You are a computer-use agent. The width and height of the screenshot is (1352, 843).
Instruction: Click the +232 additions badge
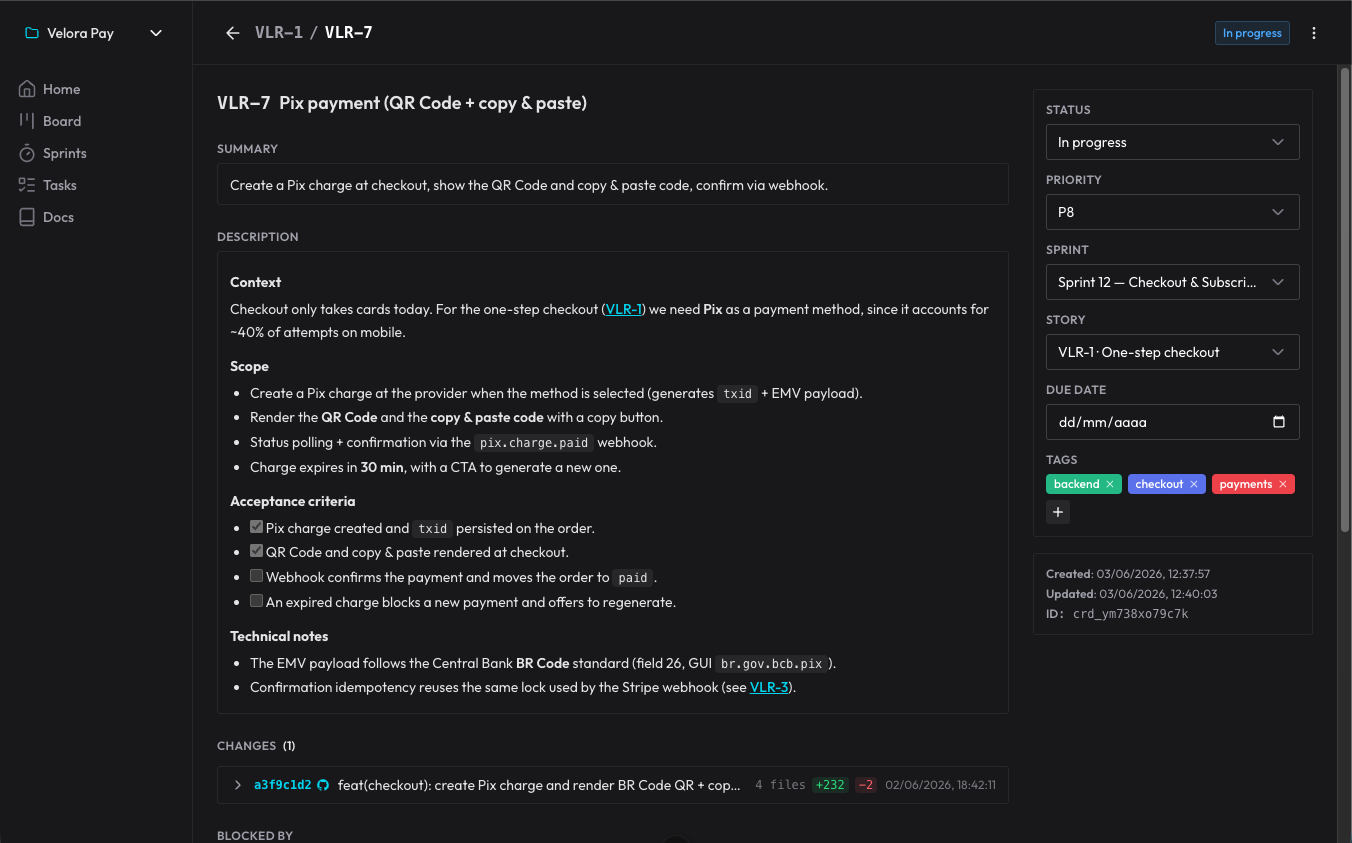click(x=830, y=785)
